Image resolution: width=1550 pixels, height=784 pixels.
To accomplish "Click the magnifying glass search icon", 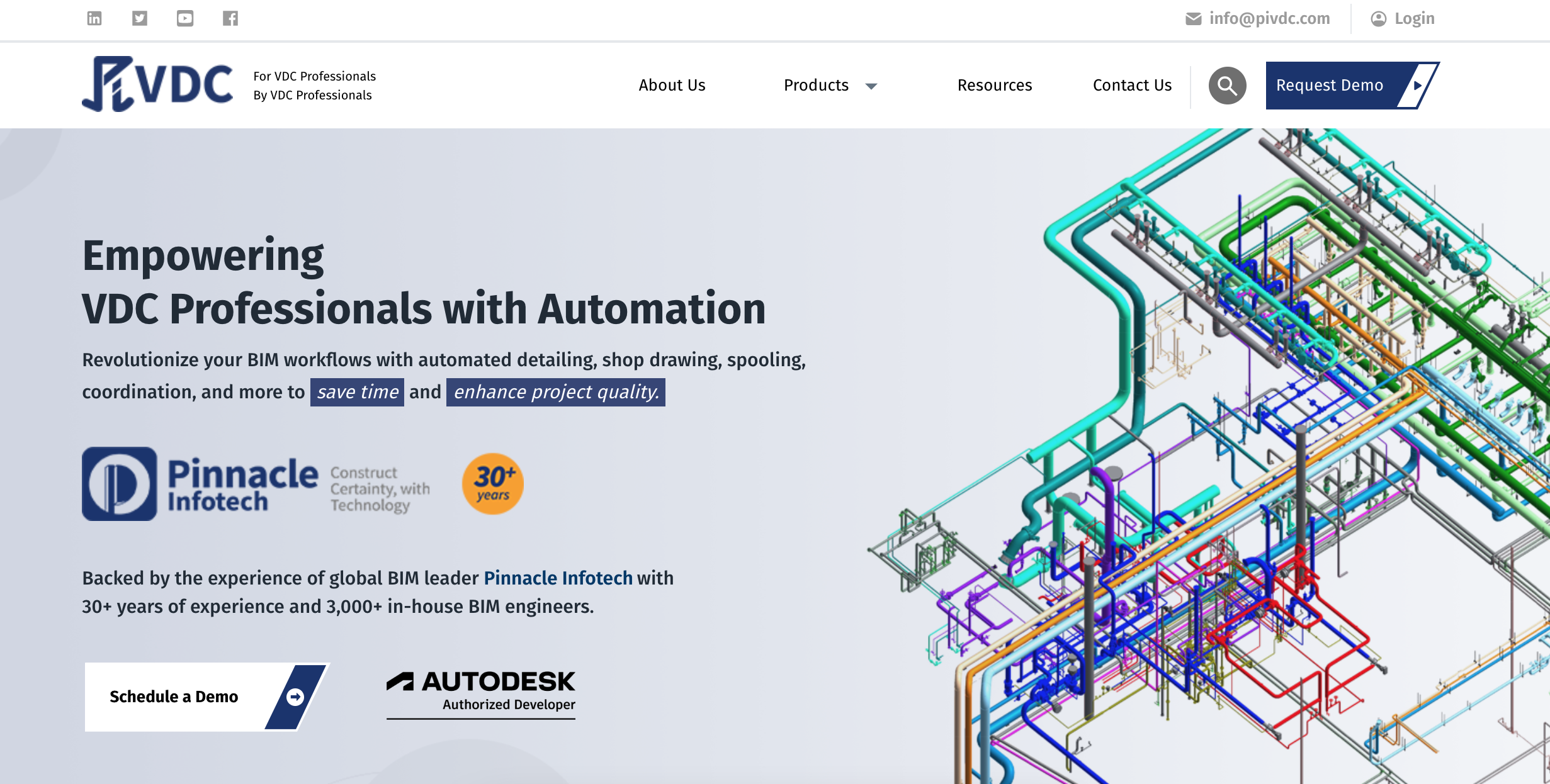I will coord(1227,86).
